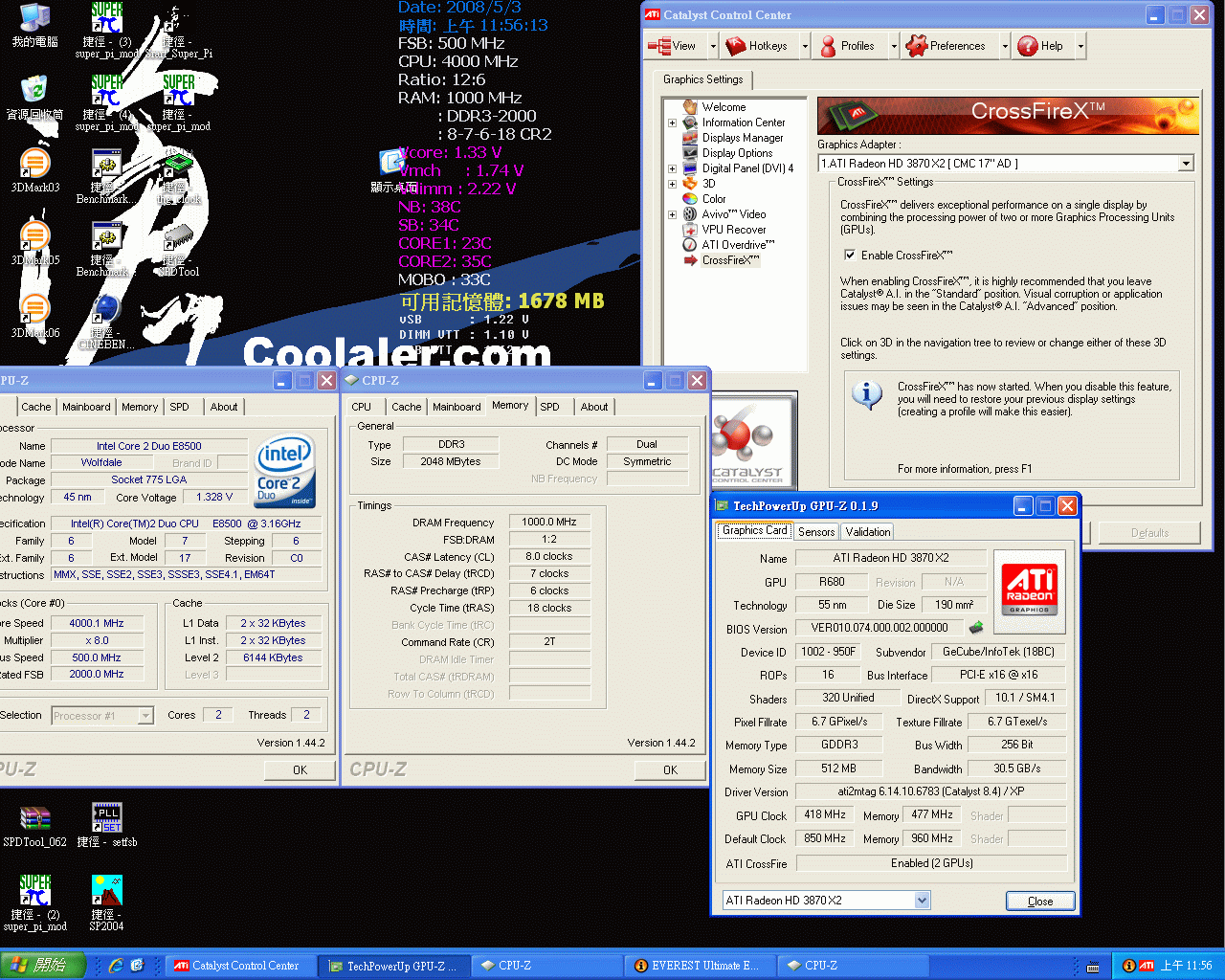Image resolution: width=1225 pixels, height=980 pixels.
Task: Switch to the Sensors tab in GPU-Z
Action: pyautogui.click(x=815, y=532)
